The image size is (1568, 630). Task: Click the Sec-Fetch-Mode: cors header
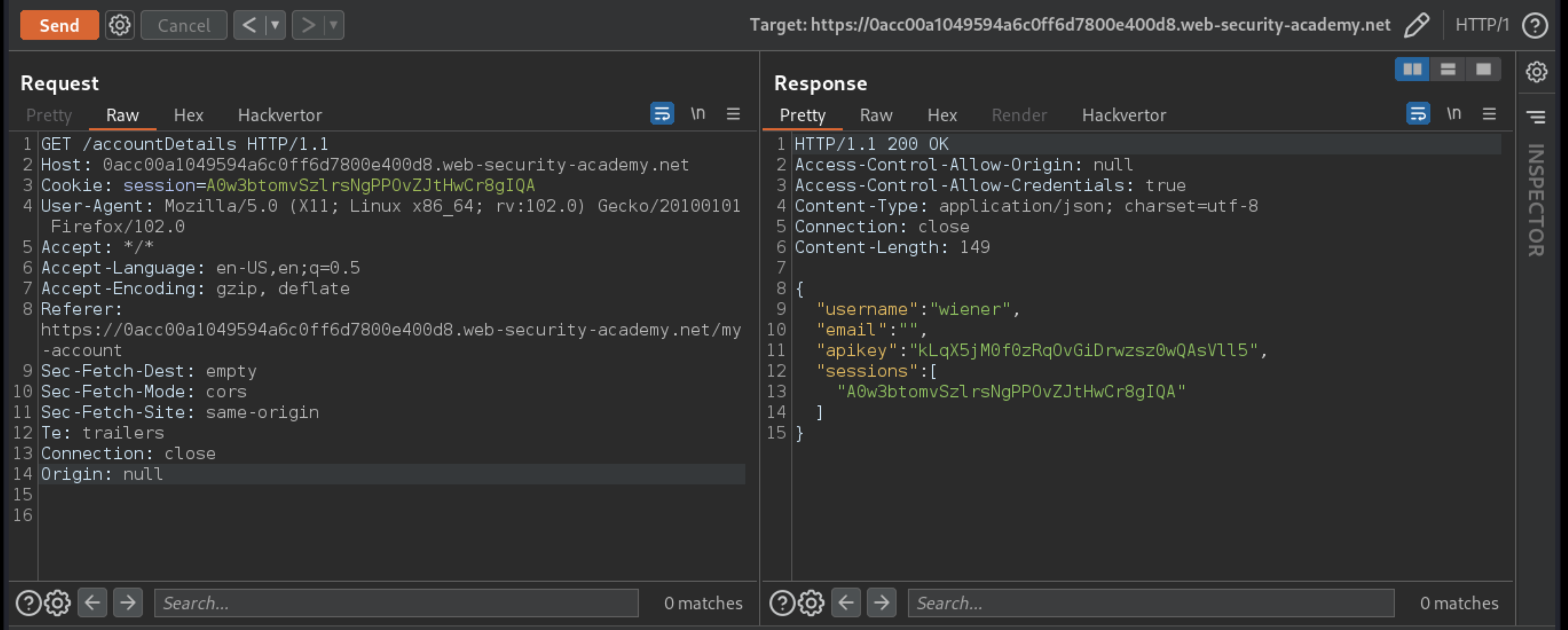click(144, 392)
